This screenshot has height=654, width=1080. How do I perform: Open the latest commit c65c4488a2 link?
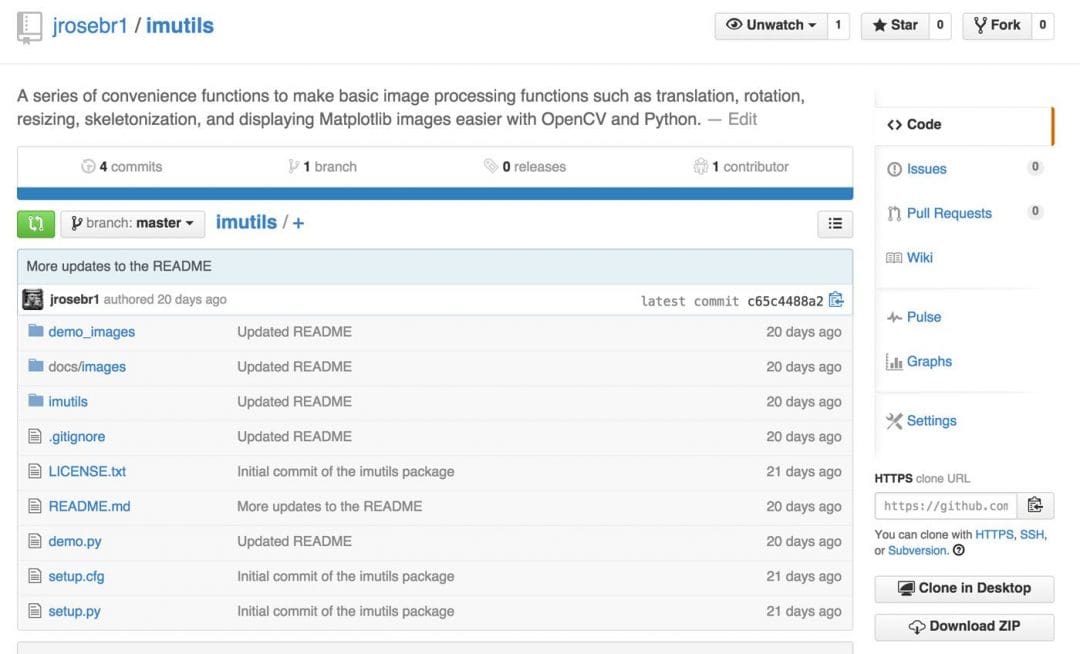pyautogui.click(x=785, y=301)
